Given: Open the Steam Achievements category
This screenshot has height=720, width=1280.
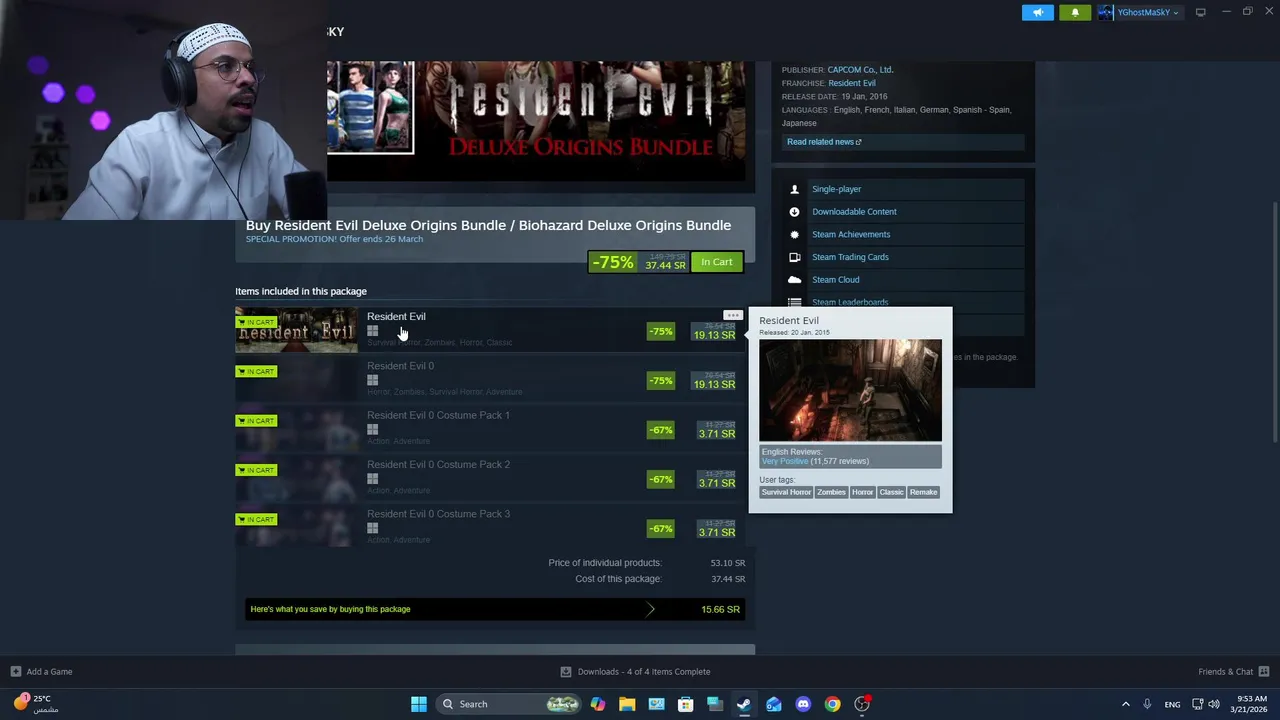Looking at the screenshot, I should (851, 234).
